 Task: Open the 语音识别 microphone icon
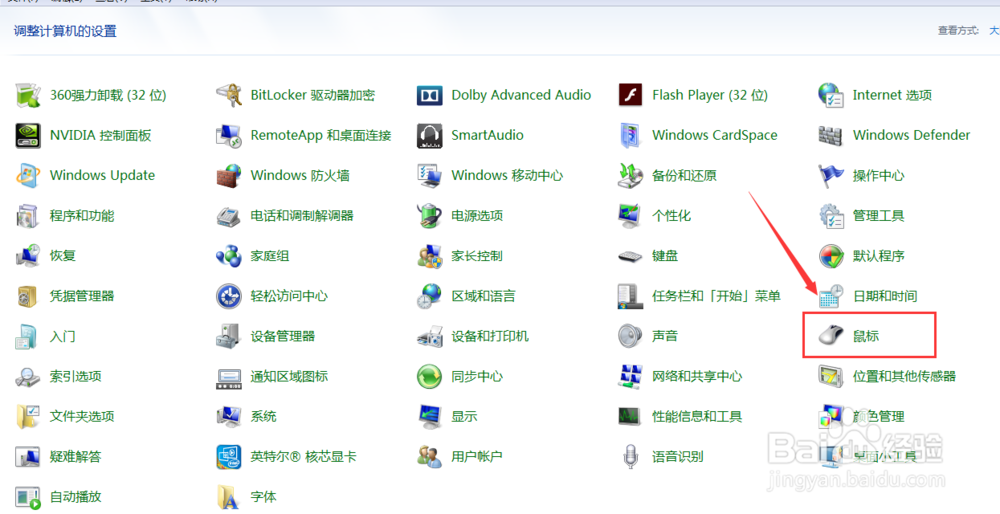(x=630, y=457)
